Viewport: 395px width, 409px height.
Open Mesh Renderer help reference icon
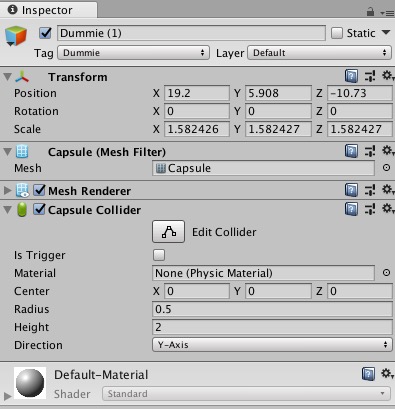click(x=351, y=190)
